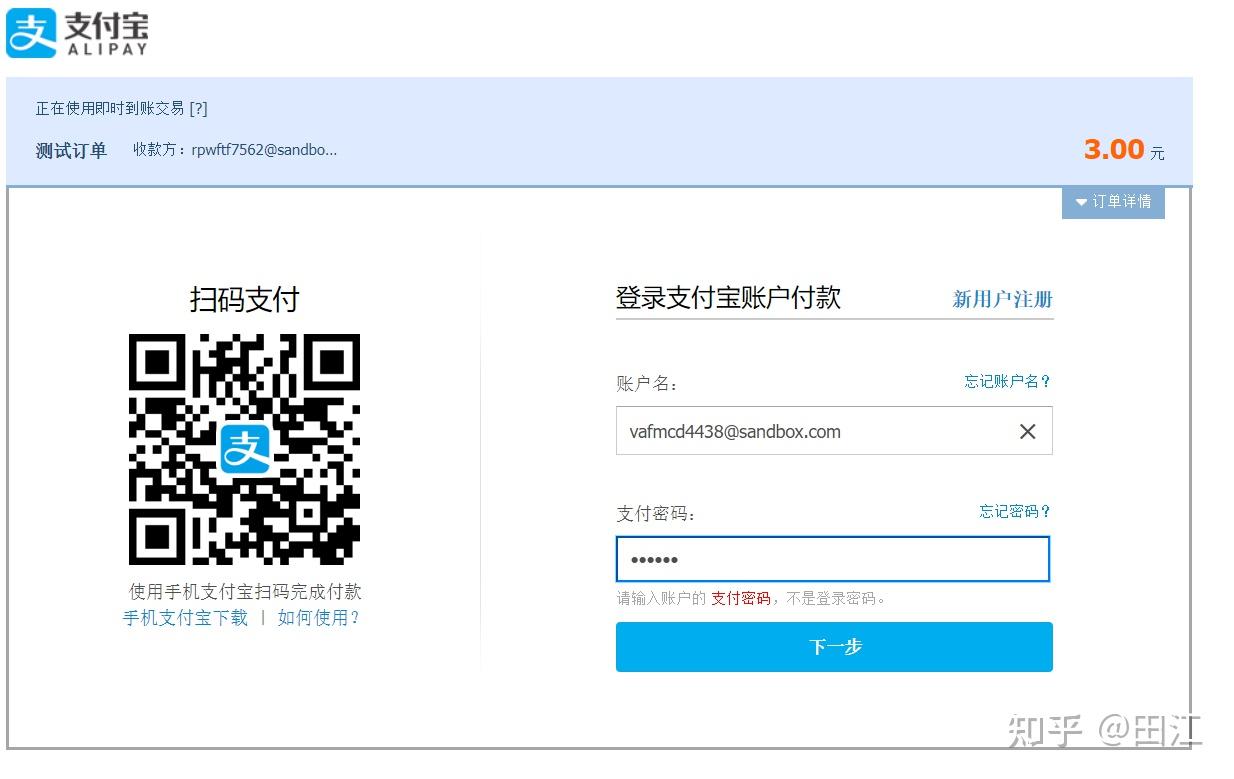Screen dimensions: 1234x779
Task: Click the 扫码支付 heading
Action: click(x=244, y=299)
